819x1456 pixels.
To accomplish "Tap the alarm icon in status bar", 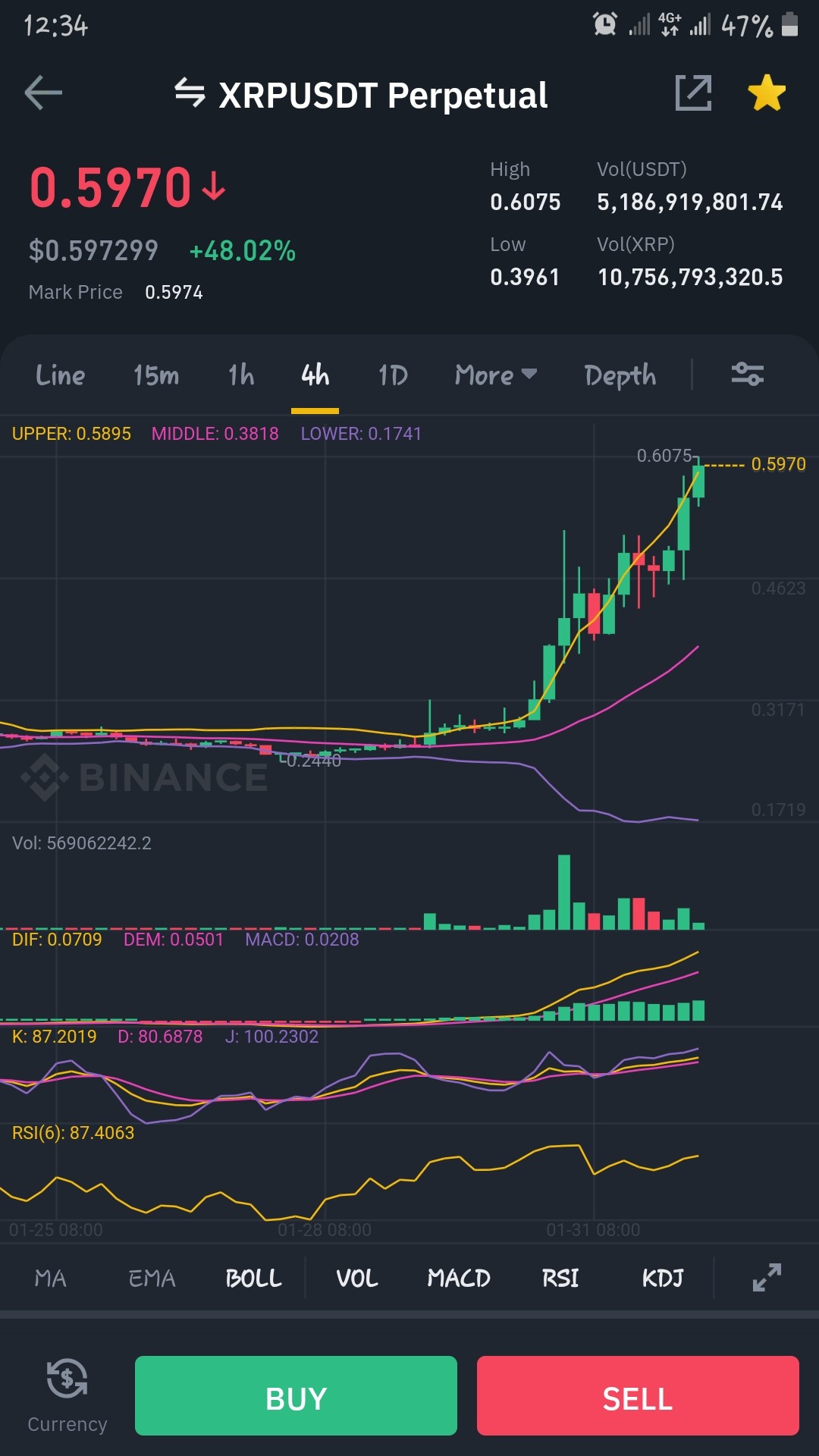I will [604, 24].
